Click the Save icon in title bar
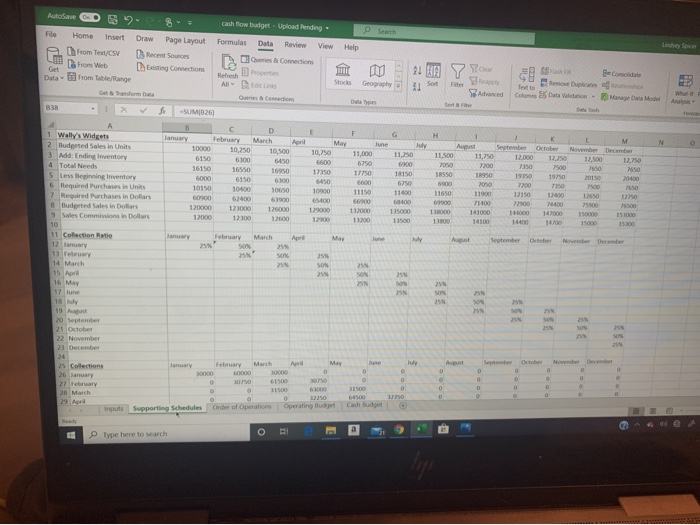Screen dimensions: 700x525 tap(113, 19)
